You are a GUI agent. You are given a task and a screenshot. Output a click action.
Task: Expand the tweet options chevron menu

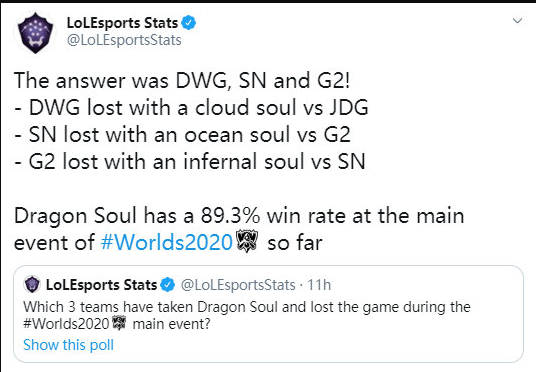(517, 21)
